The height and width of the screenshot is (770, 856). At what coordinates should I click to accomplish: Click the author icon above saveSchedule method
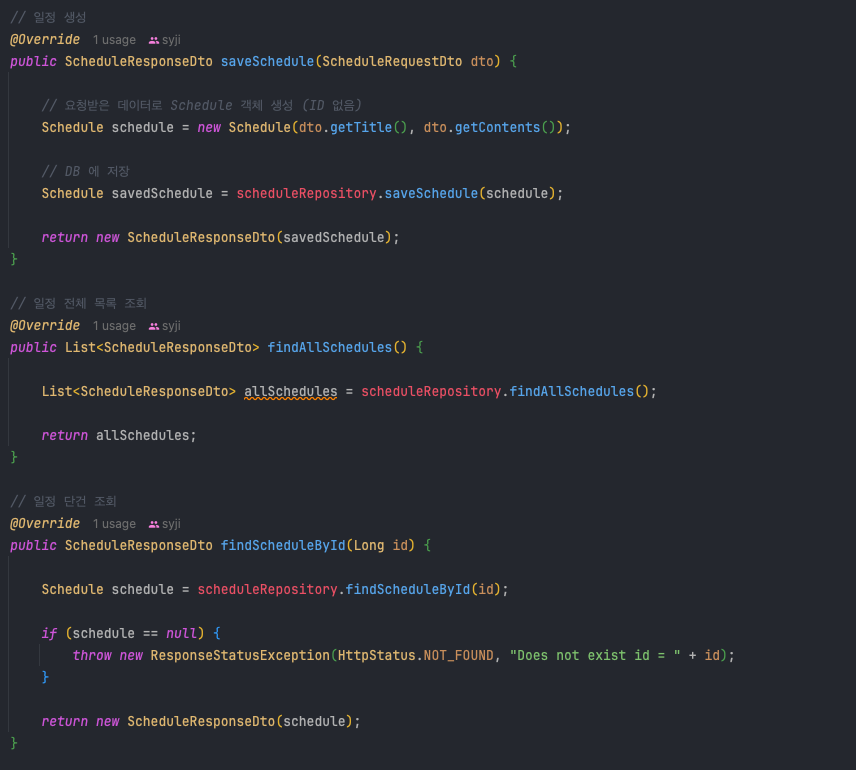(x=154, y=40)
